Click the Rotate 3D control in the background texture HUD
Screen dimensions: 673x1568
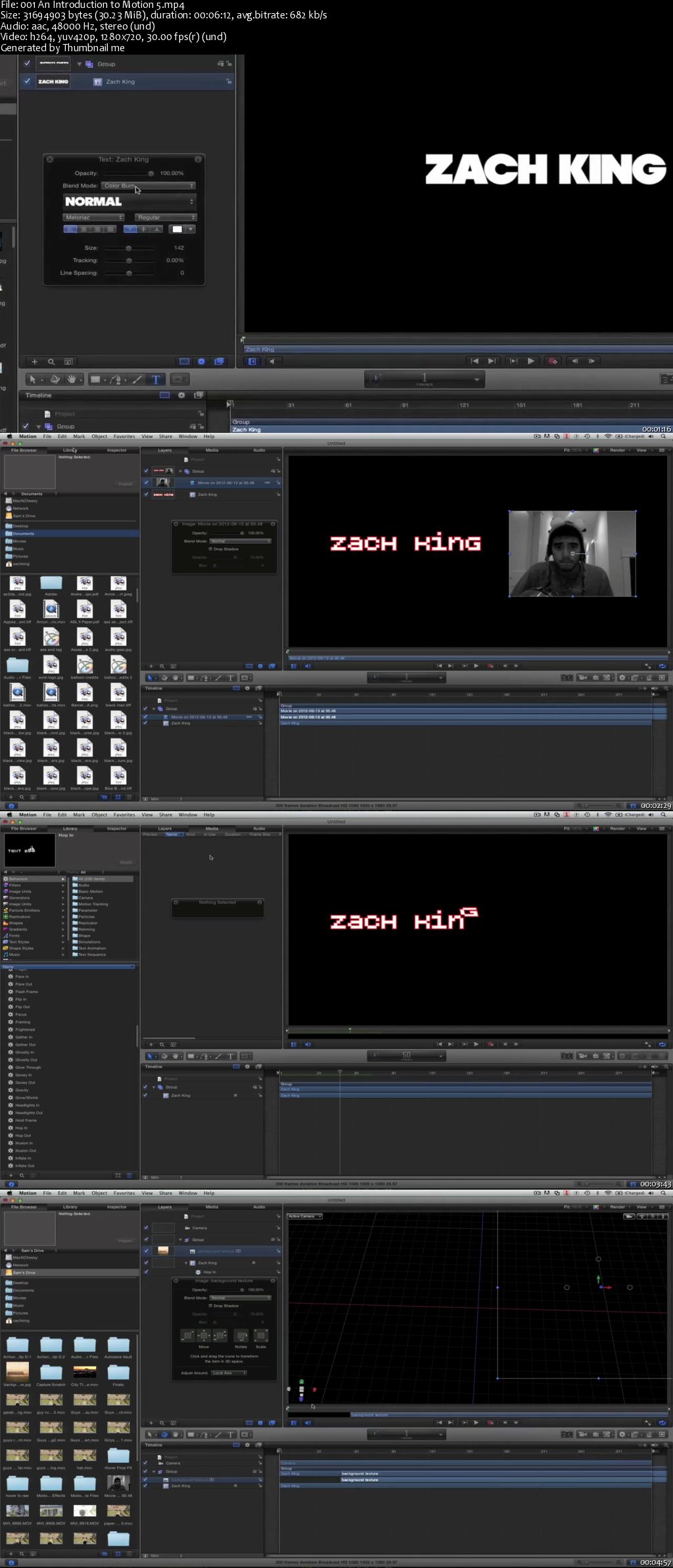[x=241, y=1336]
